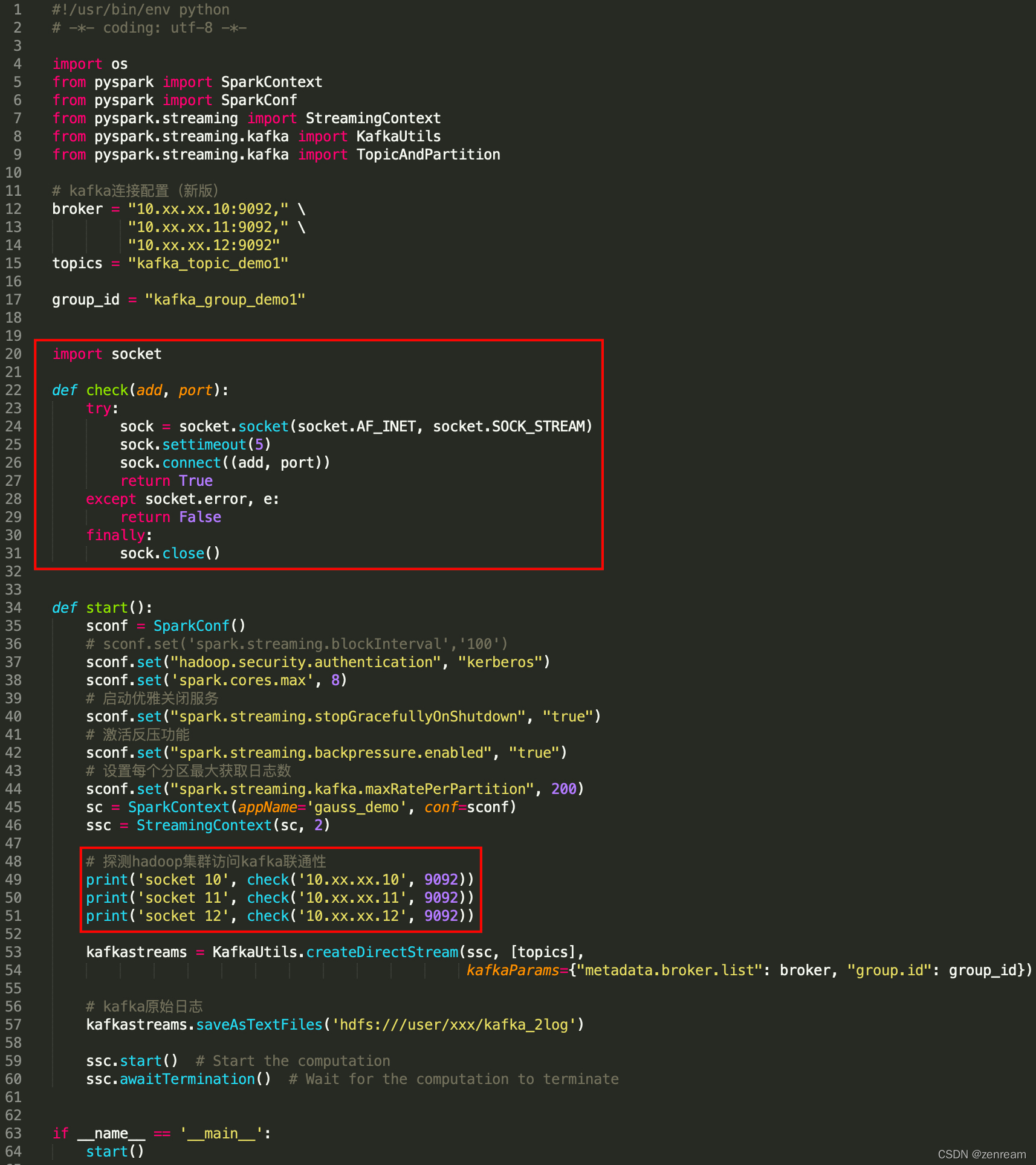Click the number 200 on line 44
Image resolution: width=1036 pixels, height=1165 pixels.
click(x=564, y=789)
